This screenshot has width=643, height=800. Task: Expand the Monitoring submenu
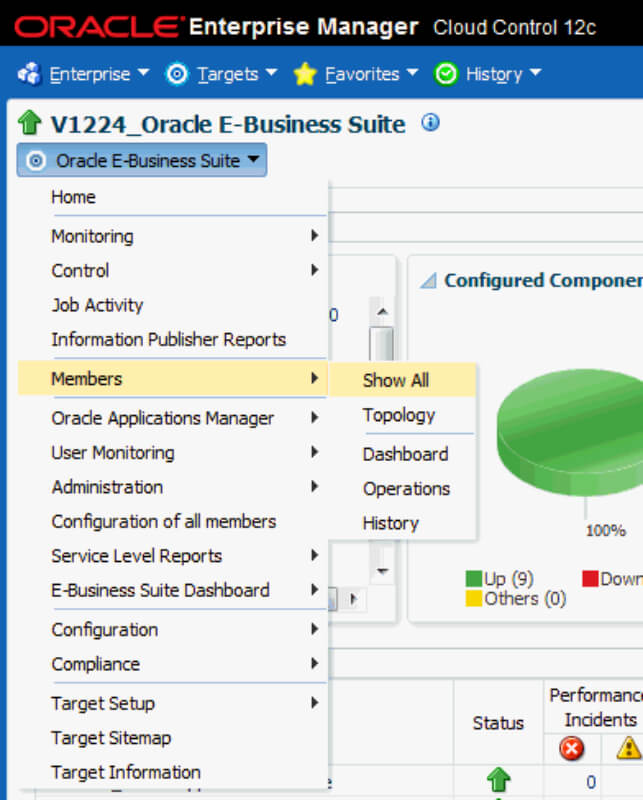click(172, 236)
